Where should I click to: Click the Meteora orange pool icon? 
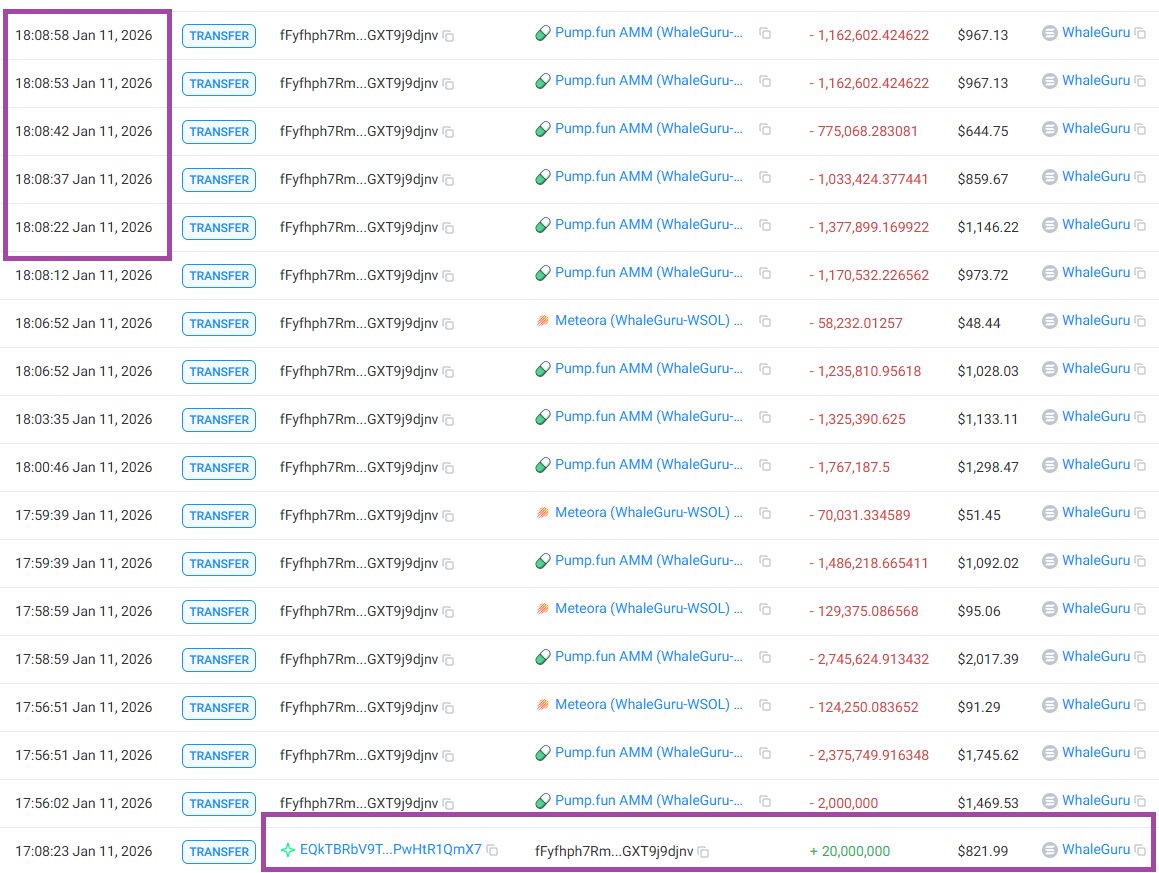[543, 320]
